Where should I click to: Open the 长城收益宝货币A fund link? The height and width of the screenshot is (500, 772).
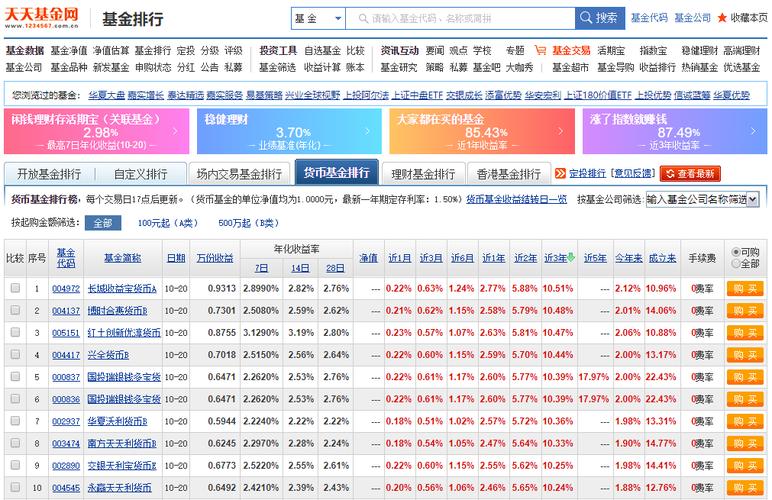[122, 288]
